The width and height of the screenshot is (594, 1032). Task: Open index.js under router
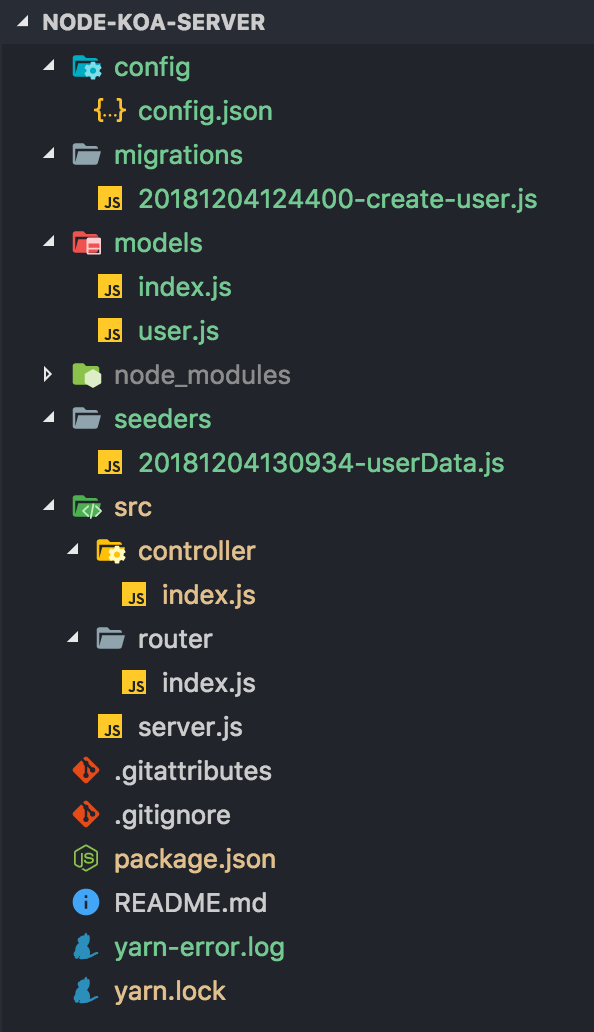coord(209,683)
